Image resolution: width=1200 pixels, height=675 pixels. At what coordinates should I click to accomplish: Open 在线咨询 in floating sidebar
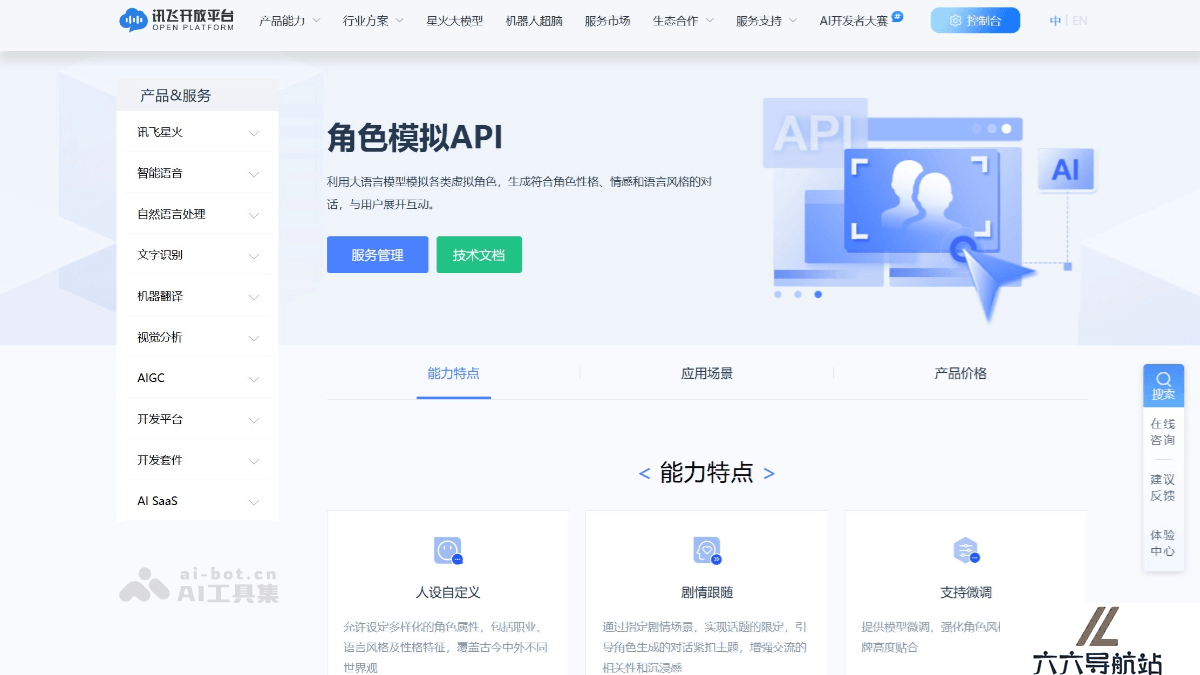tap(1163, 432)
